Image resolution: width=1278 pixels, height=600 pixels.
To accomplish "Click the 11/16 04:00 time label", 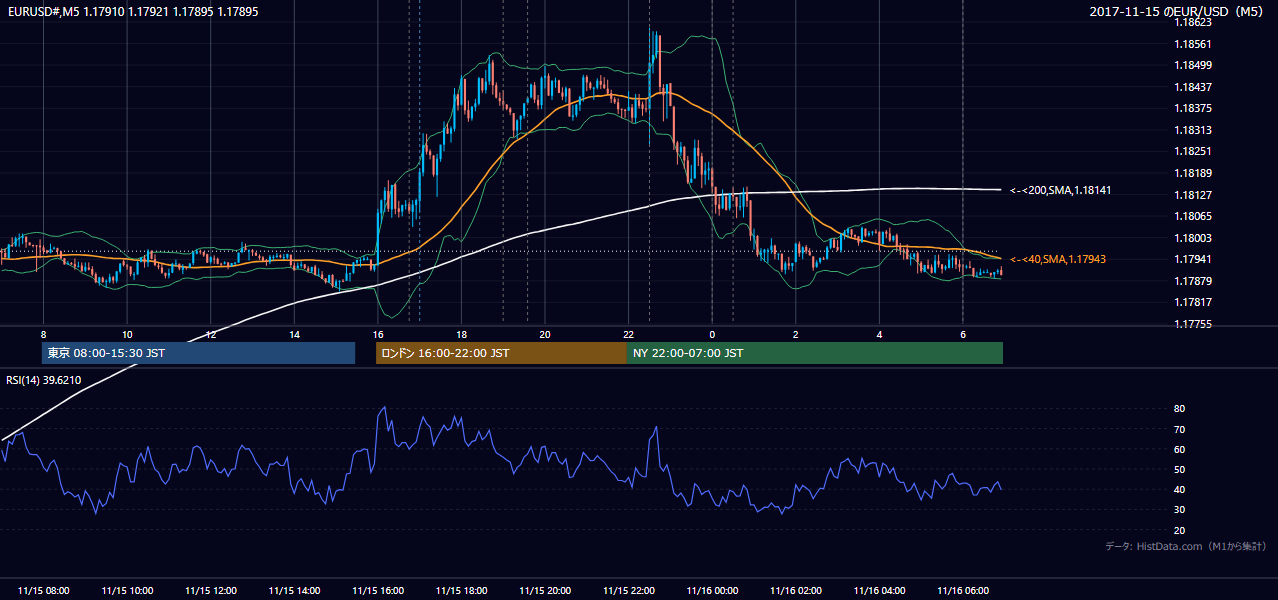I will coord(880,591).
